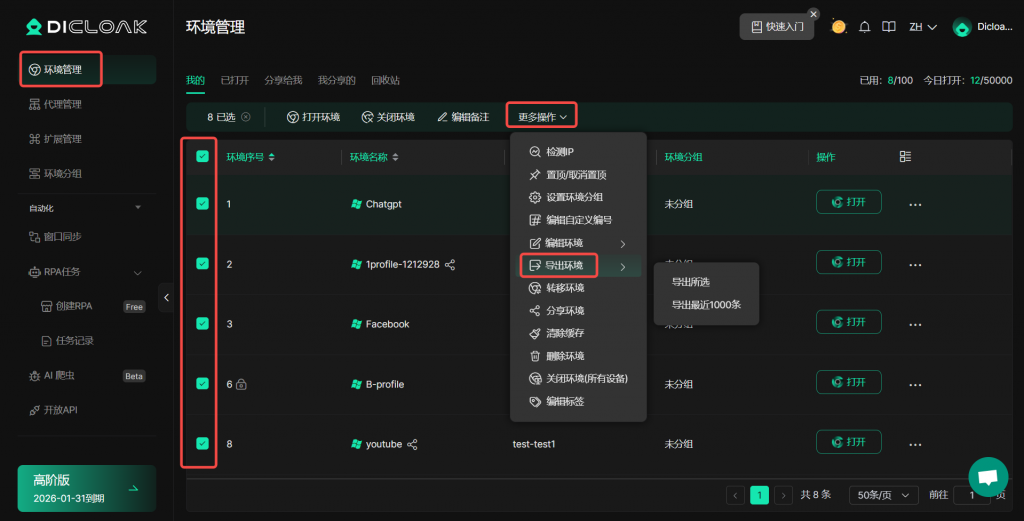Expand the 更多操作 dropdown

pyautogui.click(x=542, y=117)
